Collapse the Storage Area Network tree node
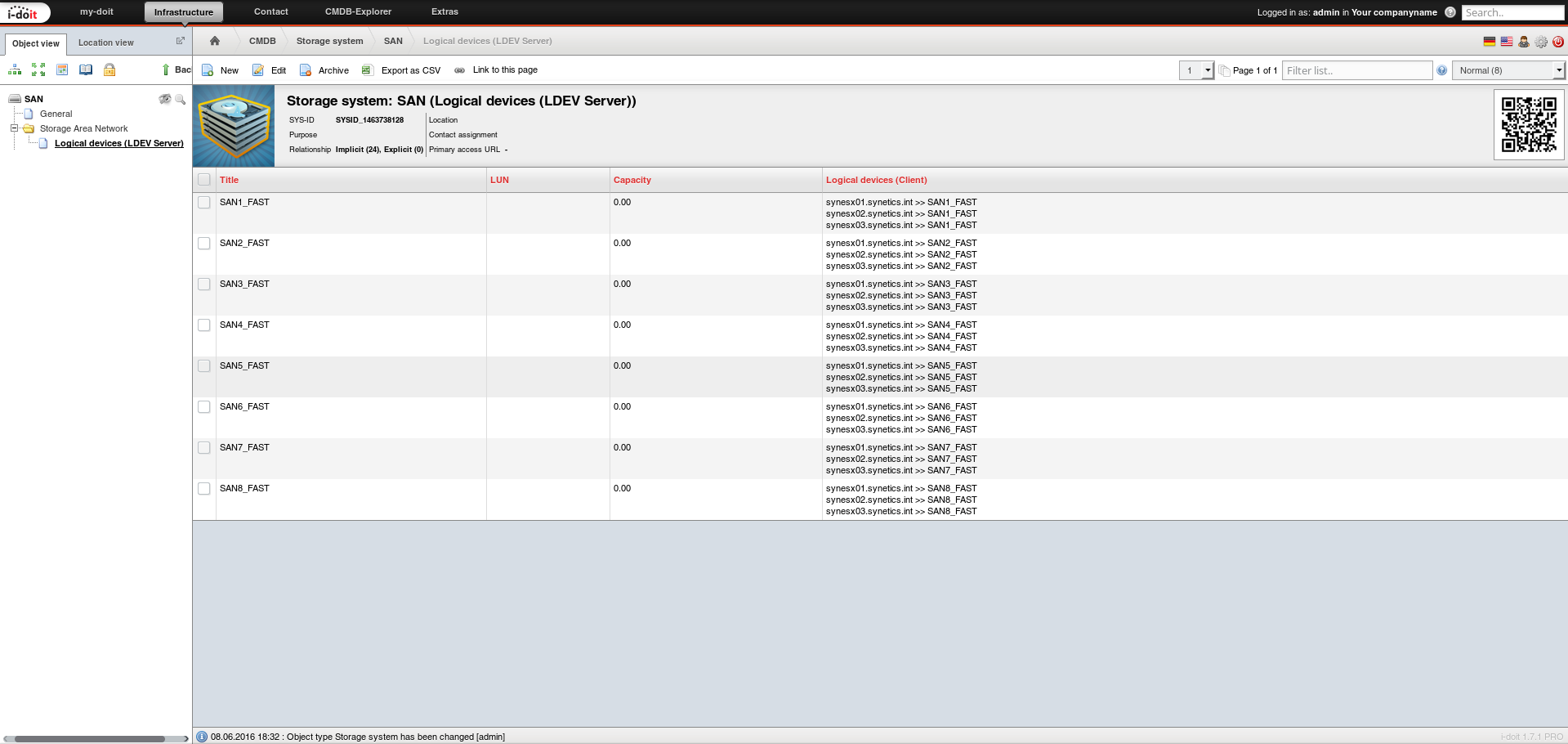Image resolution: width=1568 pixels, height=744 pixels. point(14,128)
